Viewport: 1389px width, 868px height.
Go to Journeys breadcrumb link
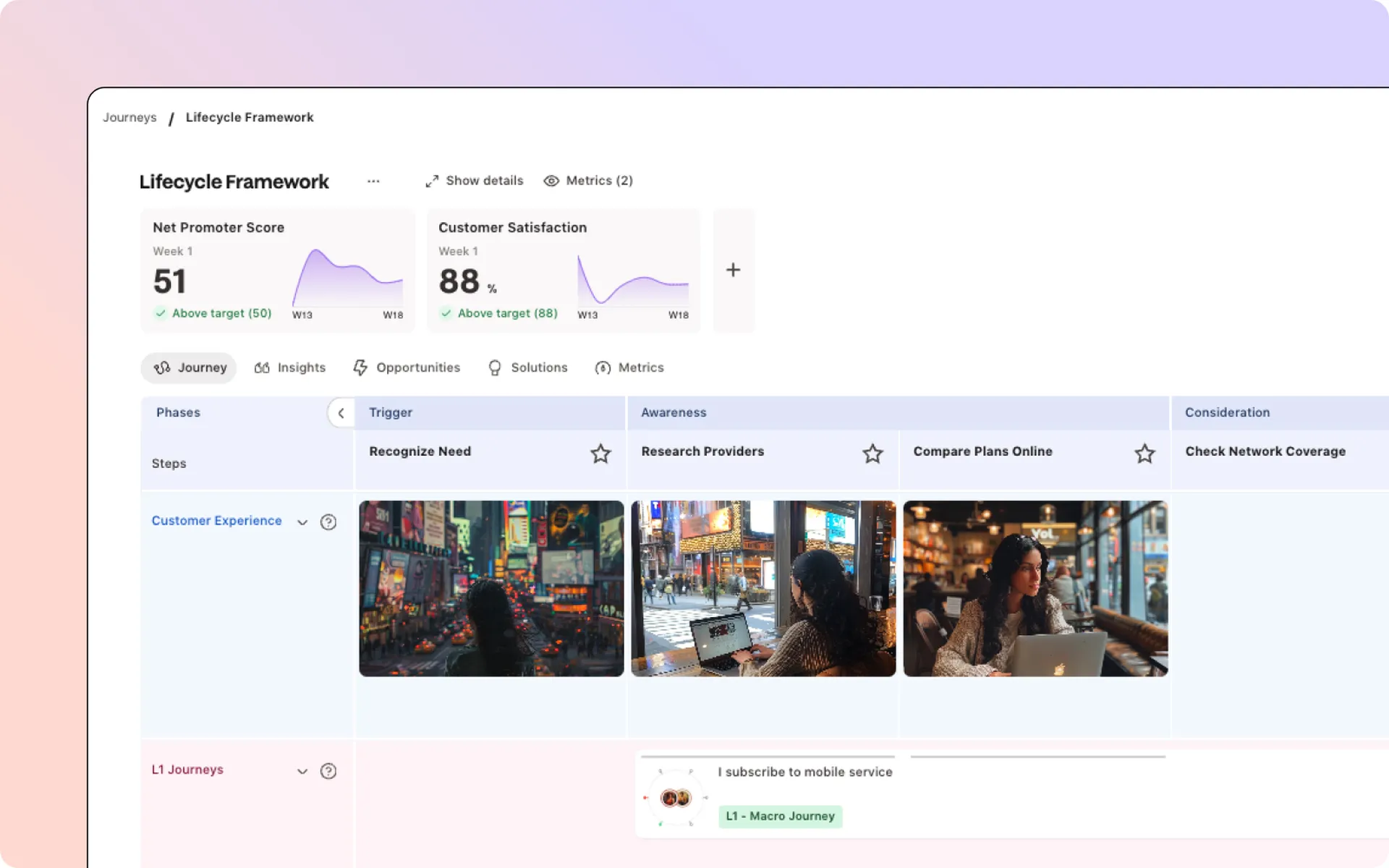click(x=129, y=117)
